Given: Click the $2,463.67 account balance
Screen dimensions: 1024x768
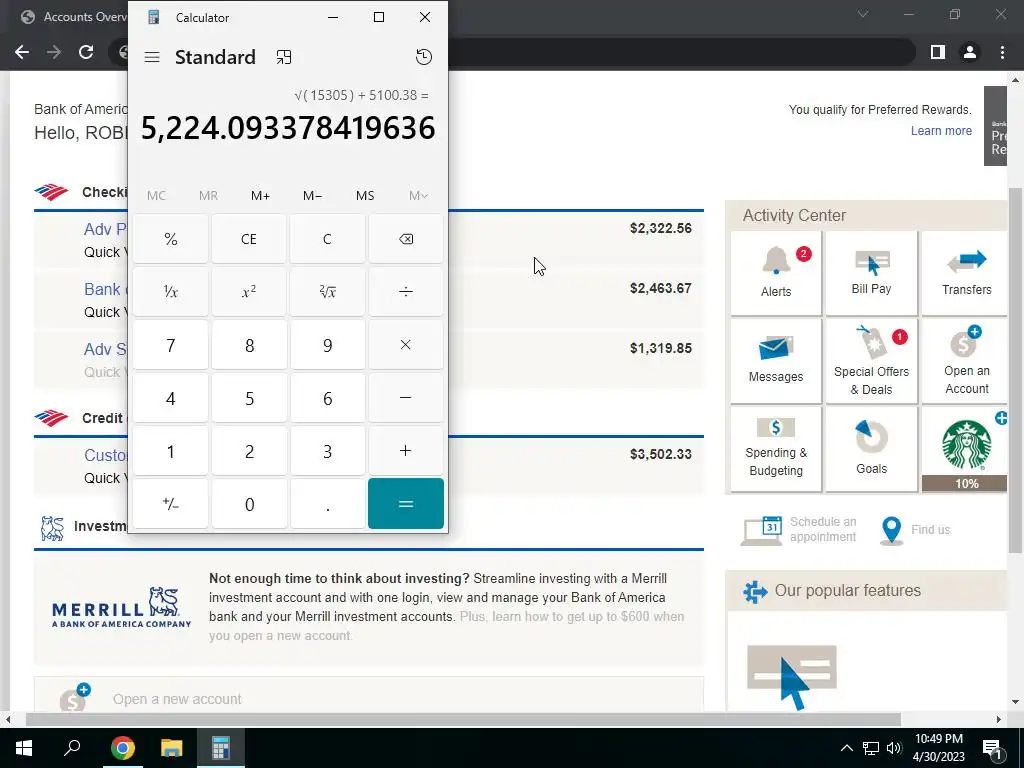Looking at the screenshot, I should [x=660, y=288].
